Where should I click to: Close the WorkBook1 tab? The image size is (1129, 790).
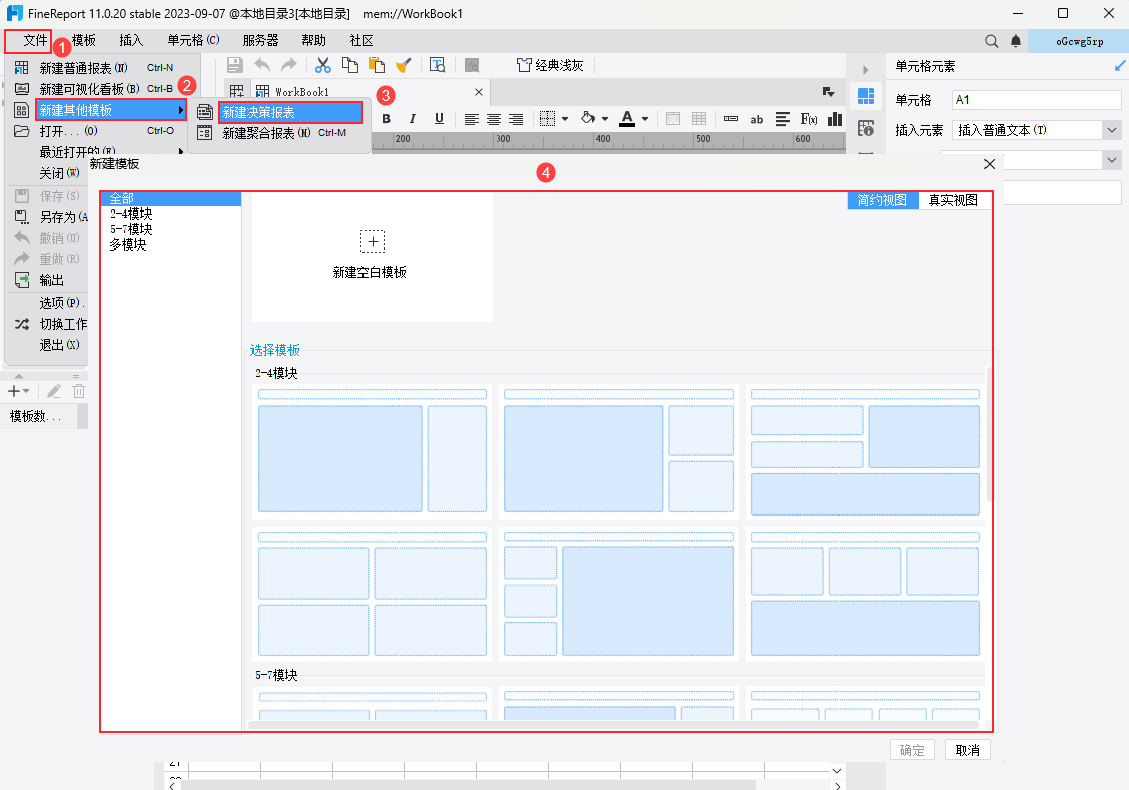click(x=479, y=92)
